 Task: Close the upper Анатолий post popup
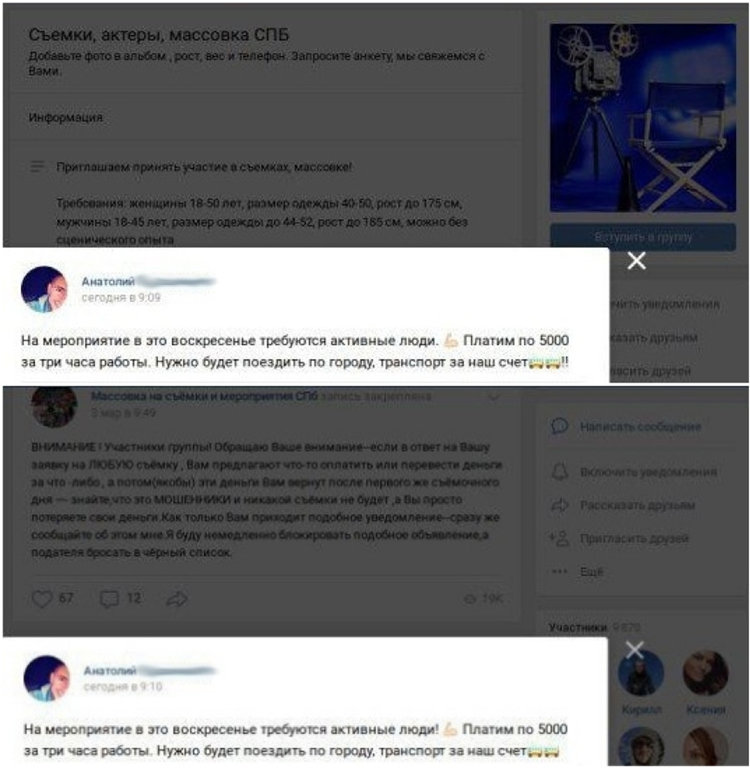[x=636, y=261]
